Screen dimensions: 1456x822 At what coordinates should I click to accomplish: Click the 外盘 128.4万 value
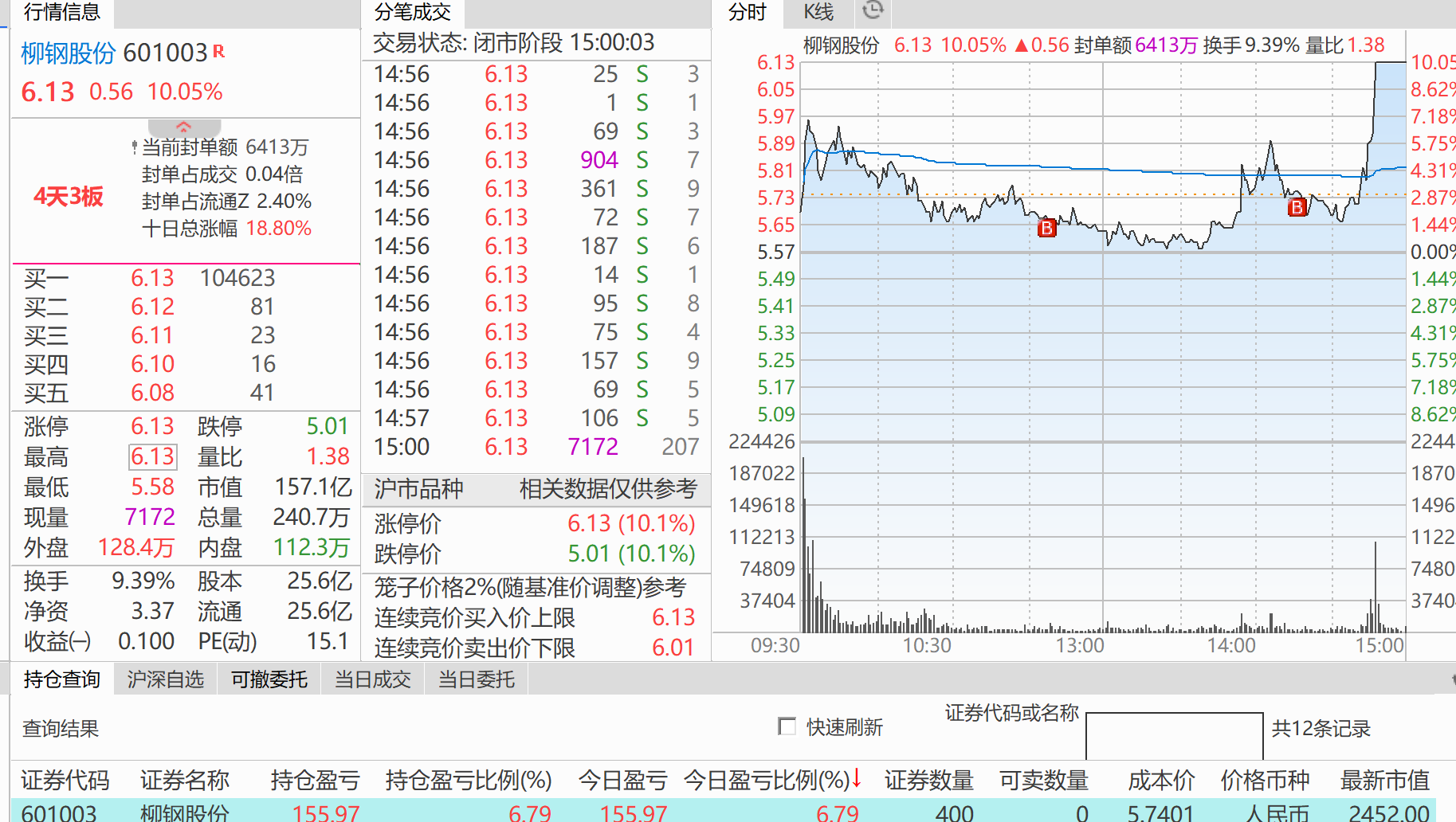pyautogui.click(x=136, y=547)
